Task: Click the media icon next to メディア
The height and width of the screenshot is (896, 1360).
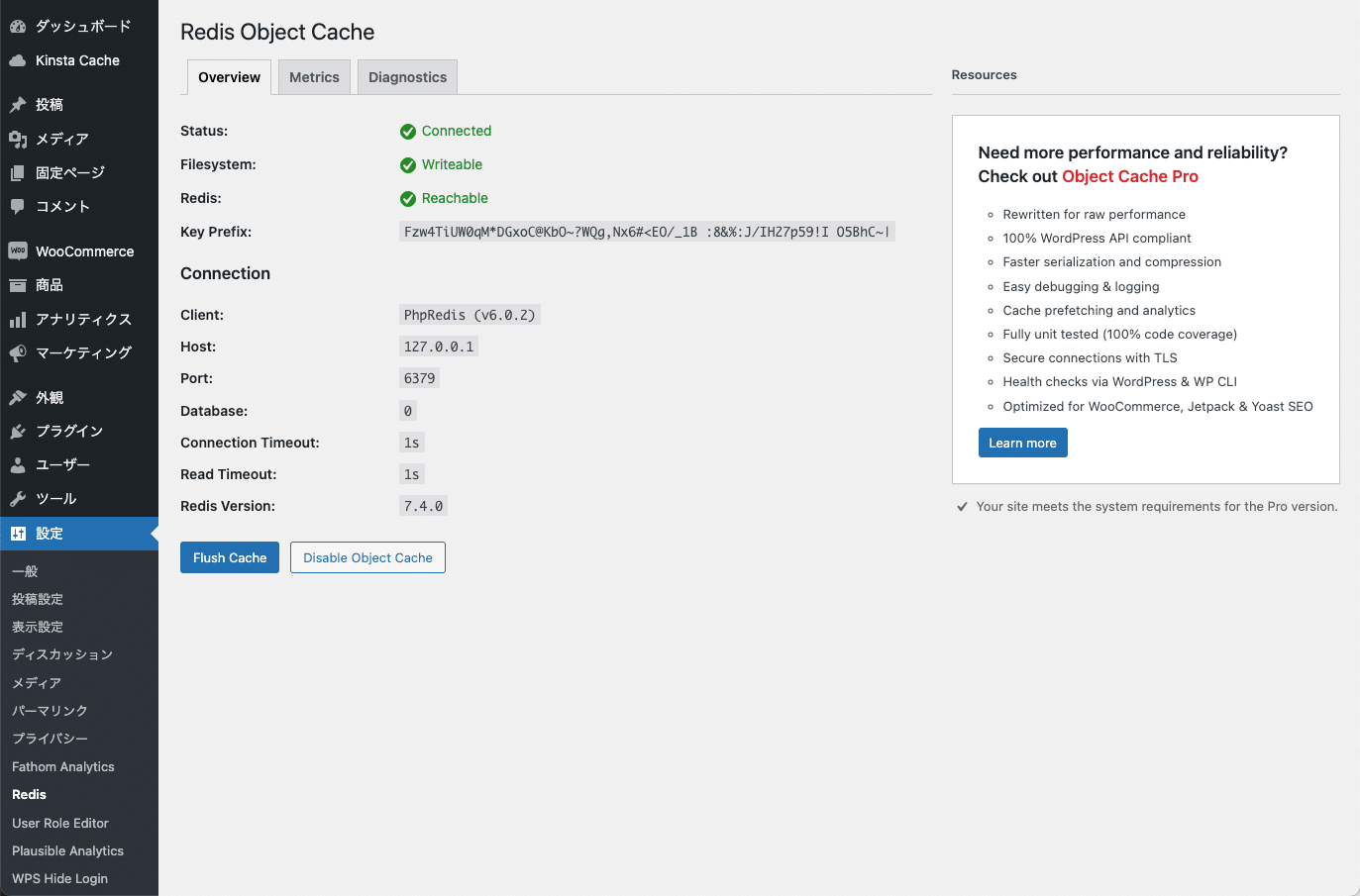Action: (18, 140)
